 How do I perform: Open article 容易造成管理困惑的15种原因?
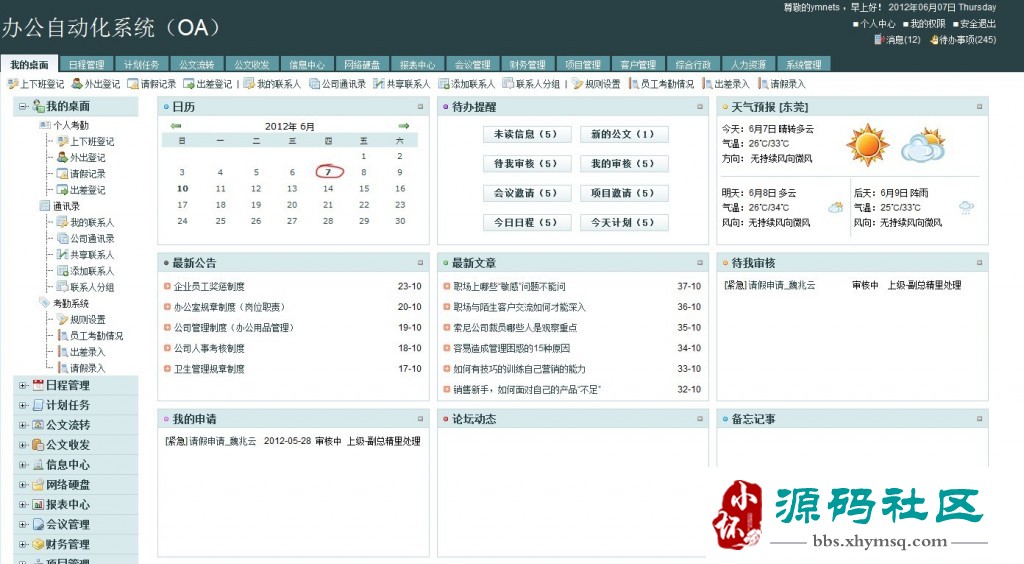[x=511, y=348]
